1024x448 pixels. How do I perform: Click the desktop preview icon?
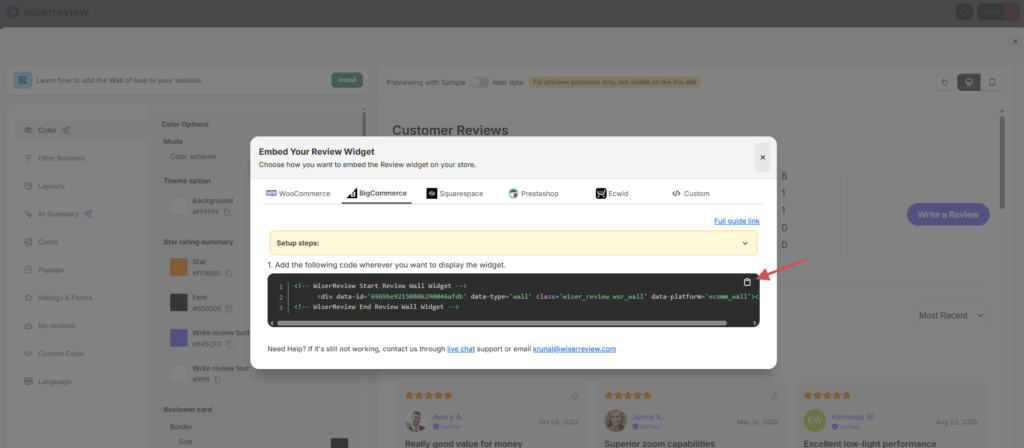[x=967, y=82]
